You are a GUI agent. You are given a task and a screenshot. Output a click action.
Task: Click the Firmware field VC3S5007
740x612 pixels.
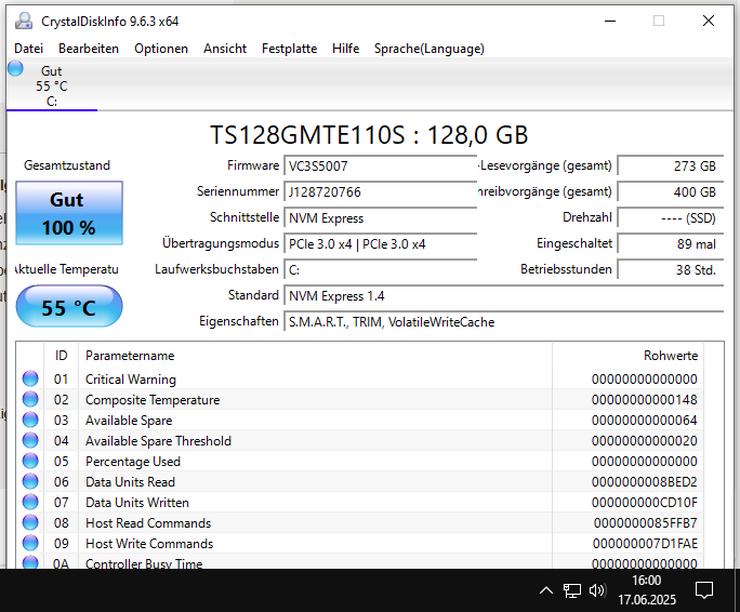coord(380,166)
